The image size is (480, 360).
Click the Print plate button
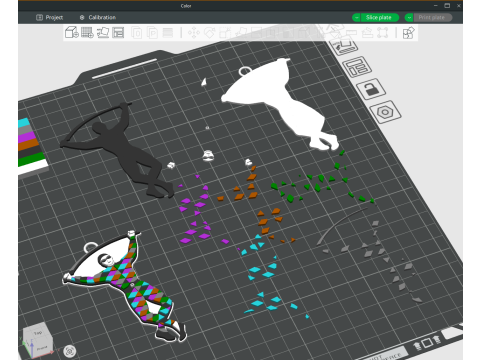tap(433, 17)
